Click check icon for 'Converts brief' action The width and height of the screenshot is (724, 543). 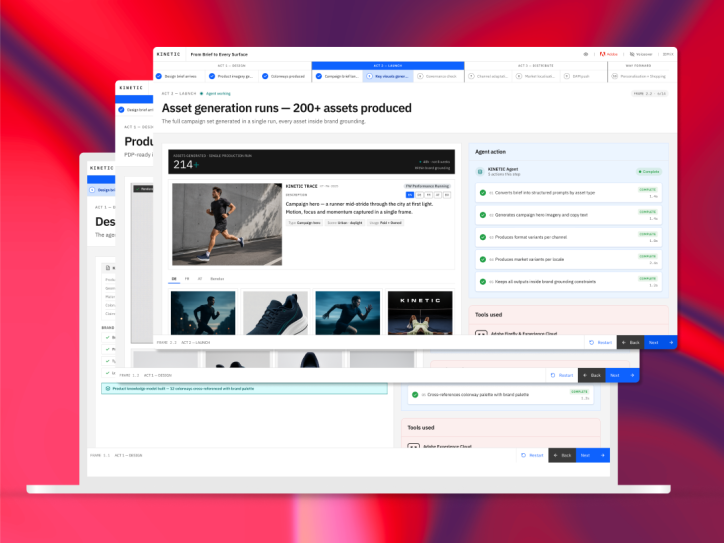[483, 193]
